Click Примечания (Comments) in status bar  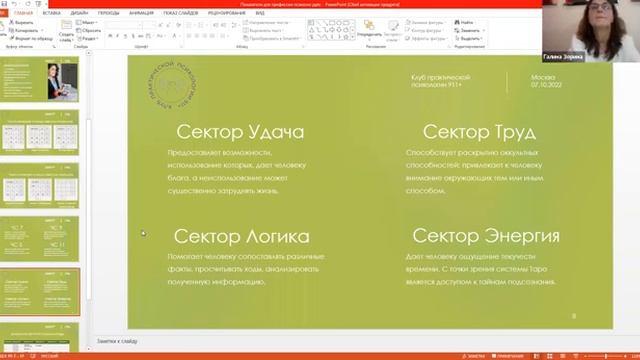(x=507, y=356)
